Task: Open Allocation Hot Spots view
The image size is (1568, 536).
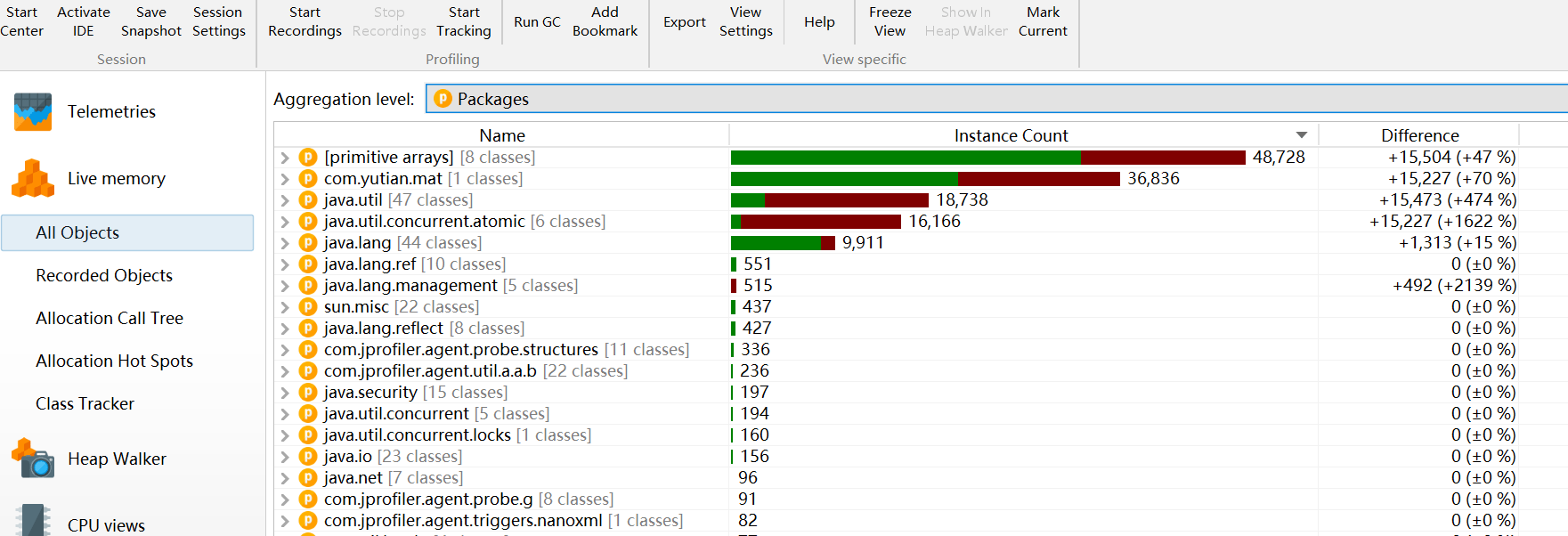Action: point(114,361)
